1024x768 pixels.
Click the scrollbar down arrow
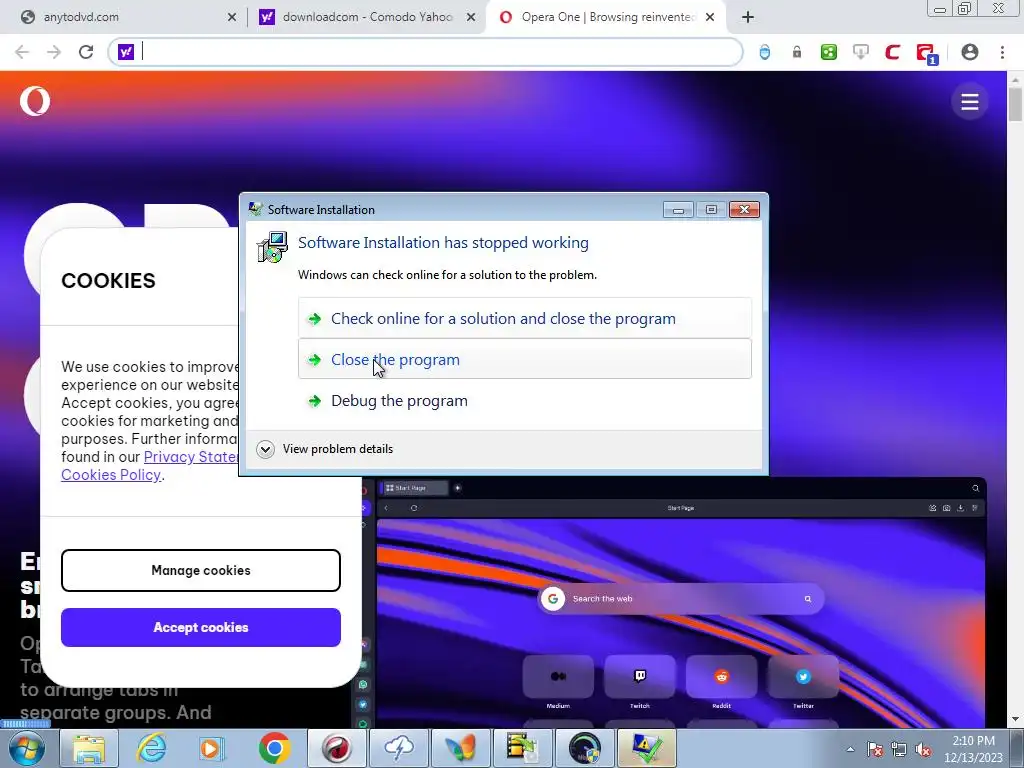(1015, 720)
